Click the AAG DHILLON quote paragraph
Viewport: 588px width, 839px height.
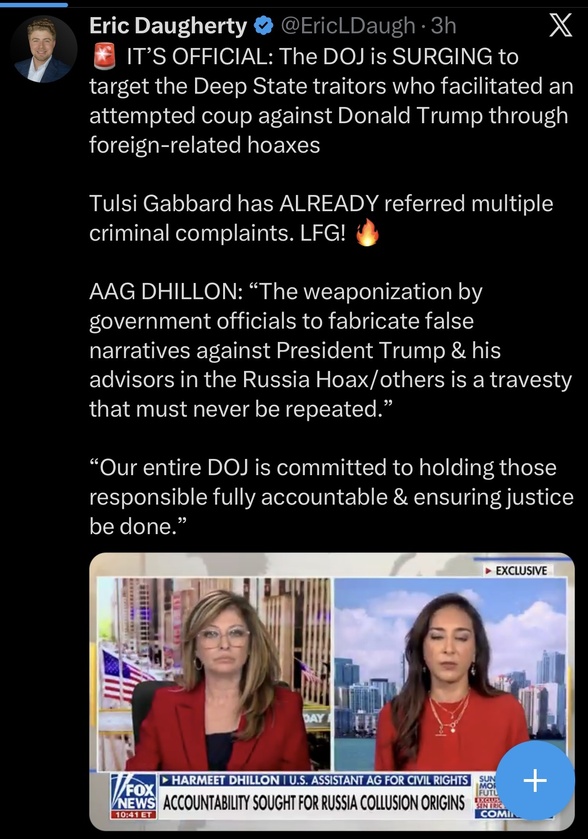(x=331, y=350)
